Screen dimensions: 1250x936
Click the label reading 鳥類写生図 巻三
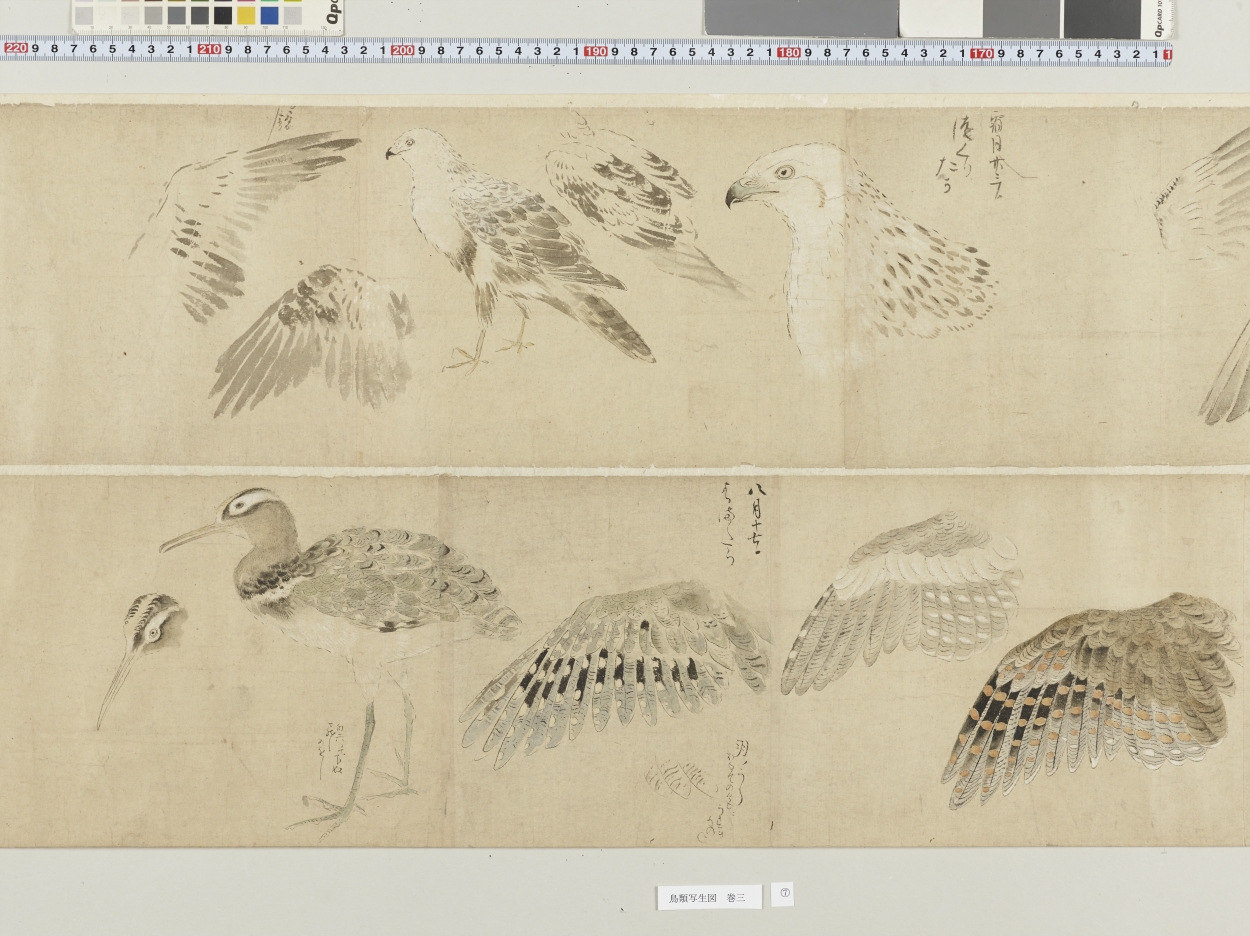click(x=709, y=898)
